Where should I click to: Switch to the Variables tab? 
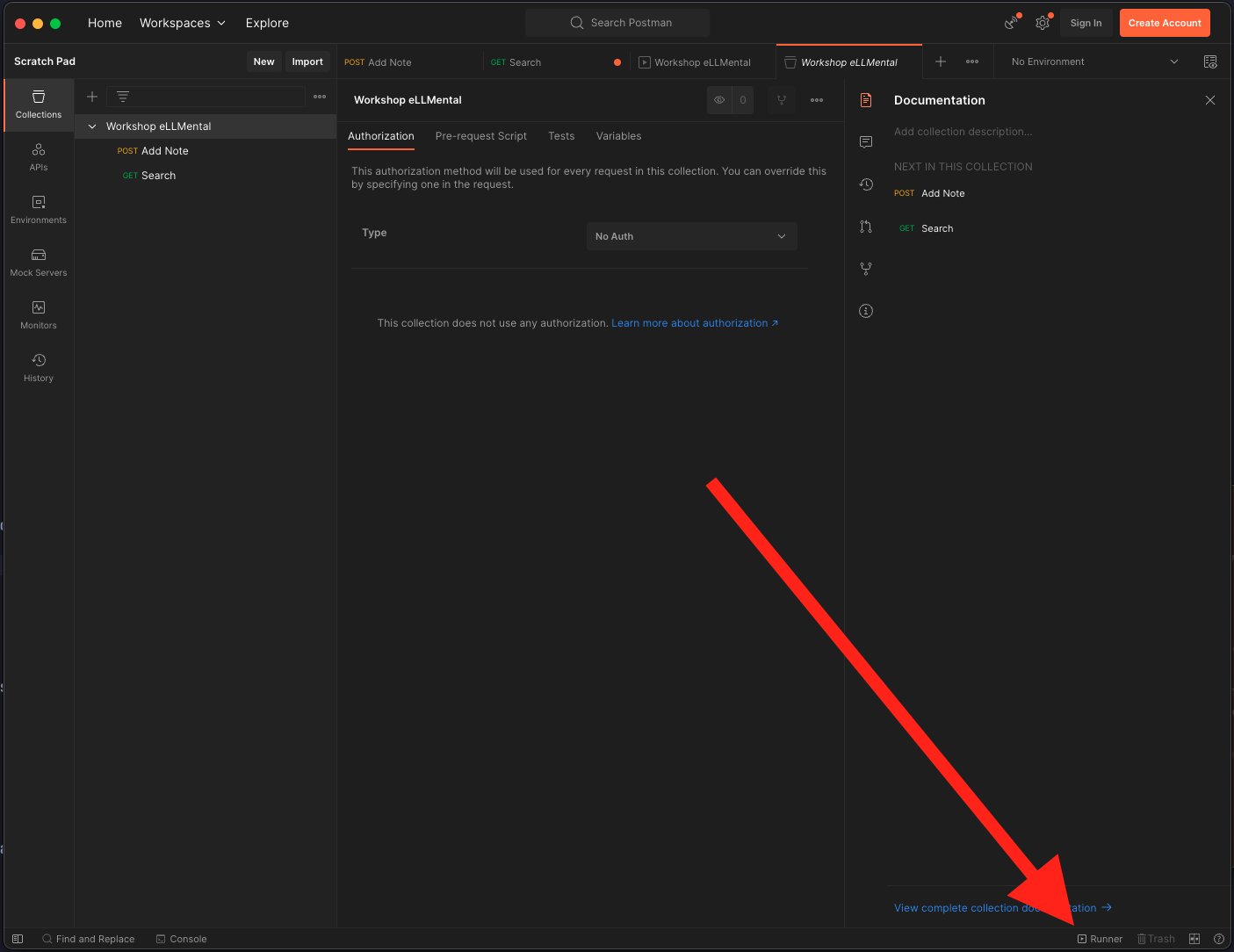[x=618, y=136]
